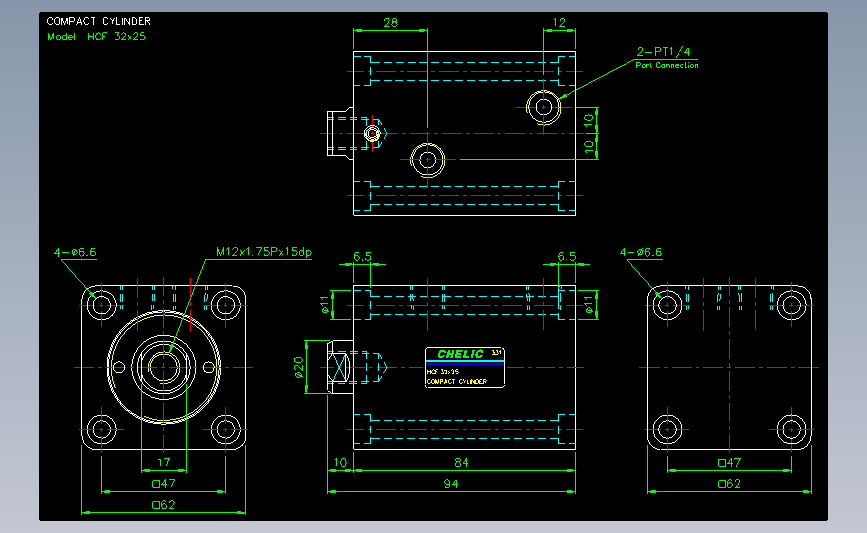The height and width of the screenshot is (533, 867).
Task: Click the Model HCF 32x25 label
Action: 96,36
